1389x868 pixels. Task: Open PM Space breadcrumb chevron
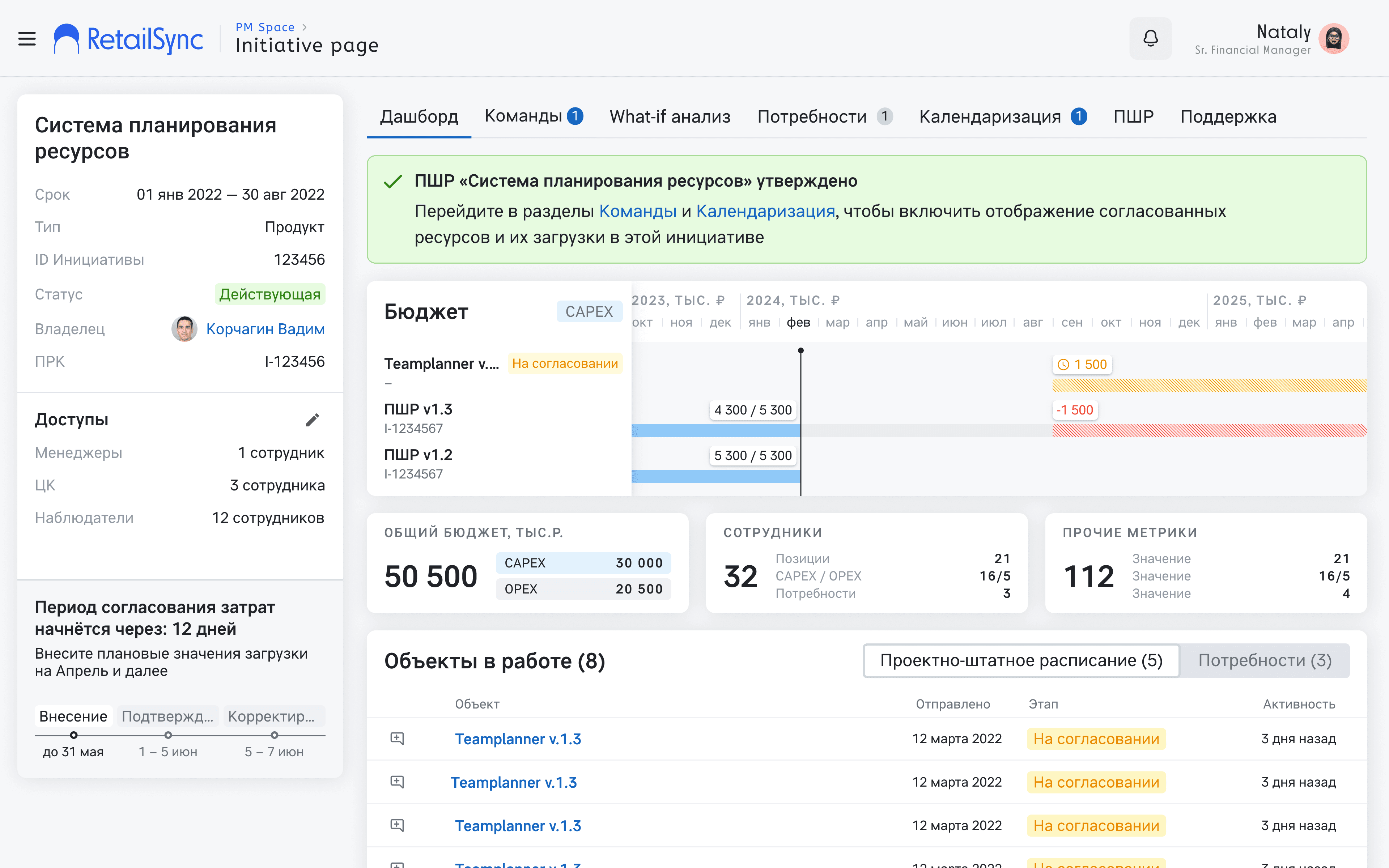[x=304, y=27]
